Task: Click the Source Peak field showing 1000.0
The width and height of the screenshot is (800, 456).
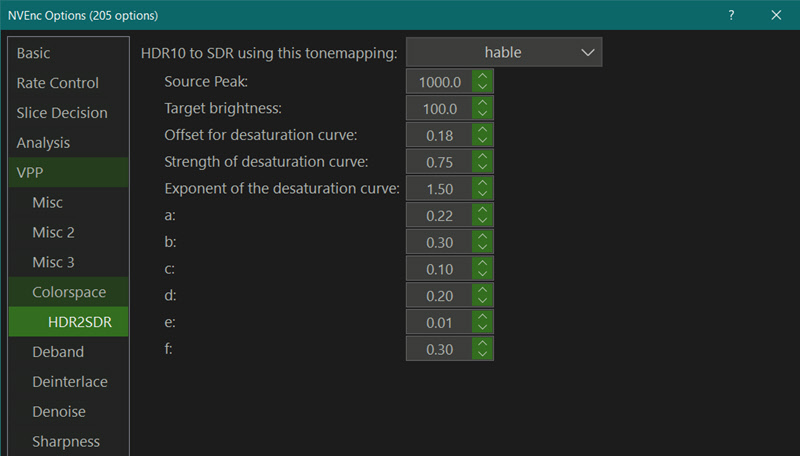Action: (439, 82)
